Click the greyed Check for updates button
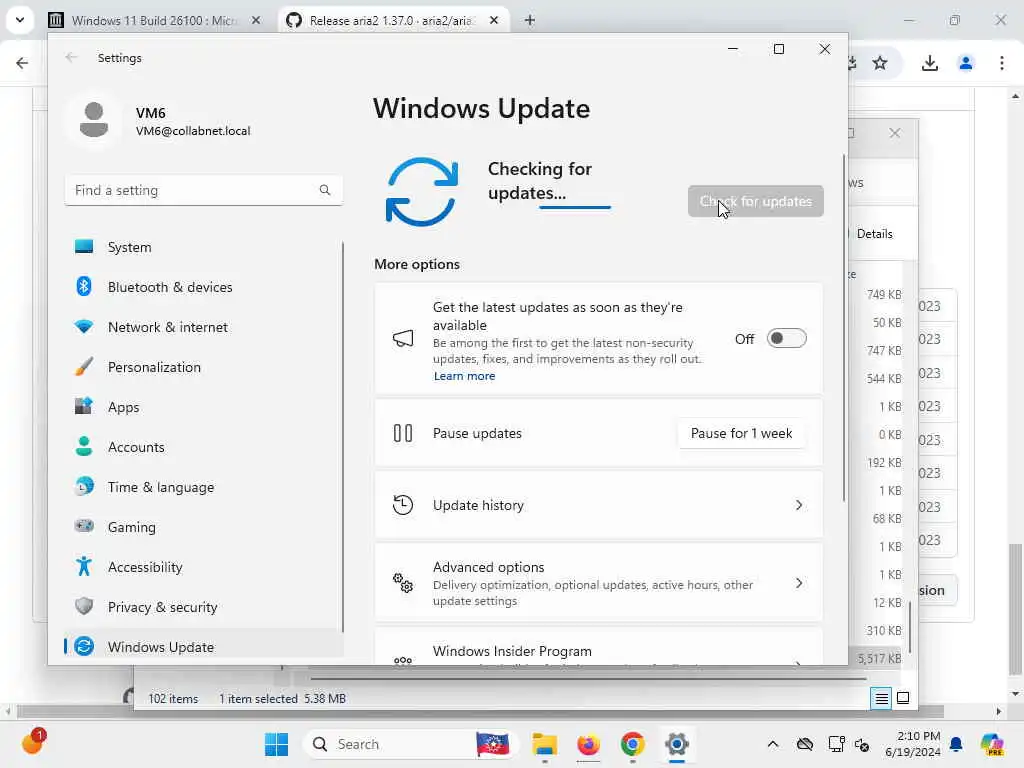The height and width of the screenshot is (768, 1024). [x=756, y=201]
